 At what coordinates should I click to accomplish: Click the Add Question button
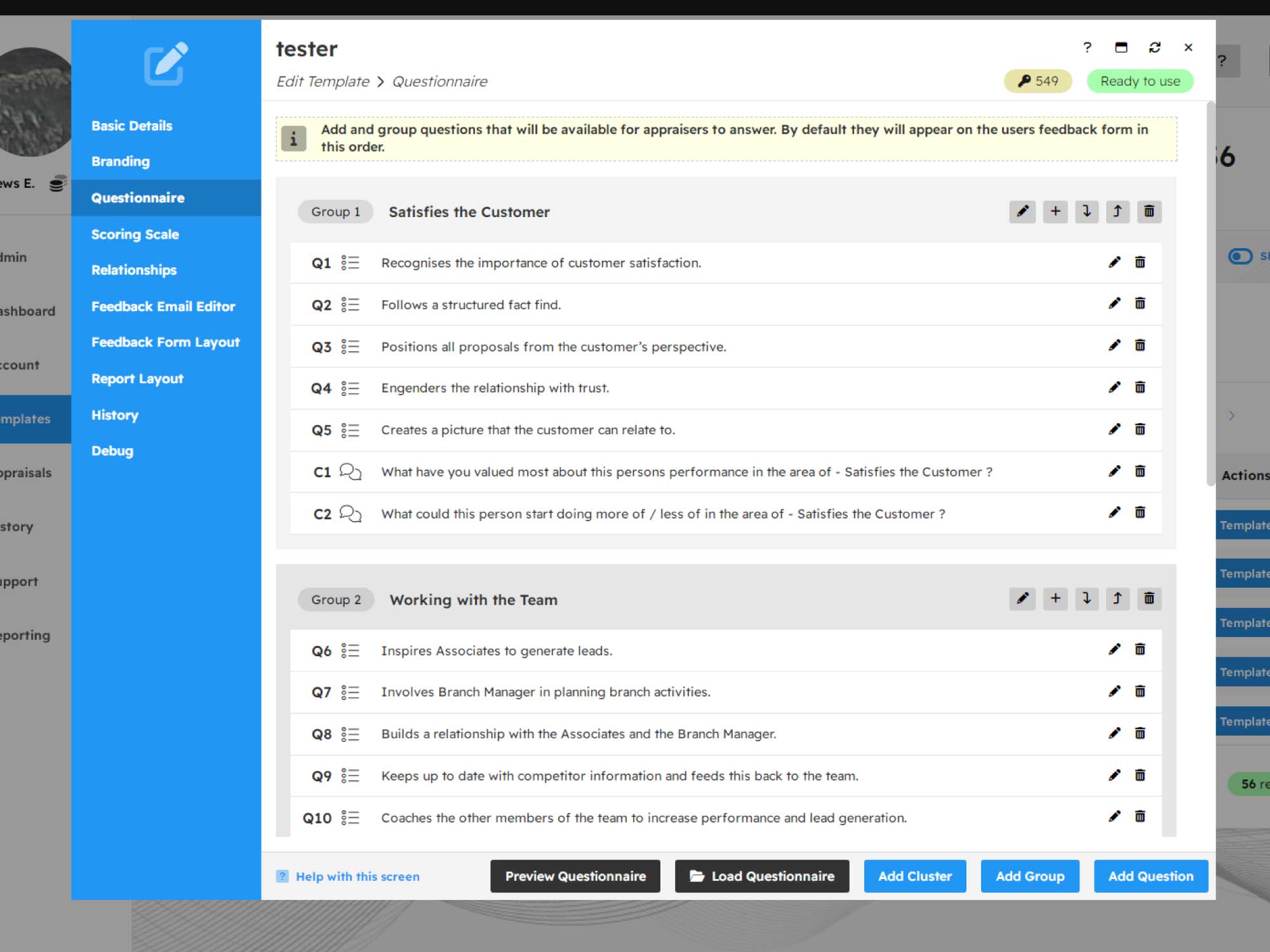coord(1150,876)
